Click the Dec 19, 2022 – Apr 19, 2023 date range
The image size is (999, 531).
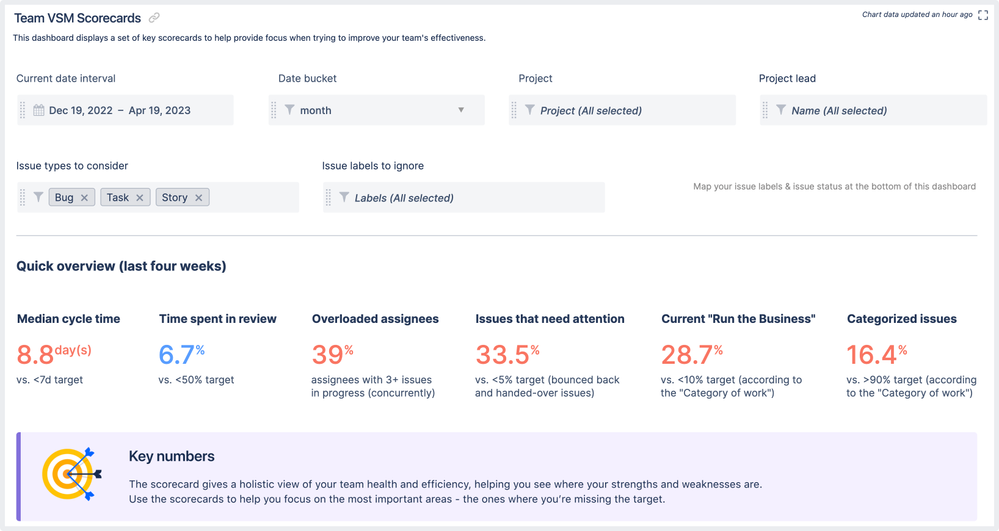pos(120,110)
